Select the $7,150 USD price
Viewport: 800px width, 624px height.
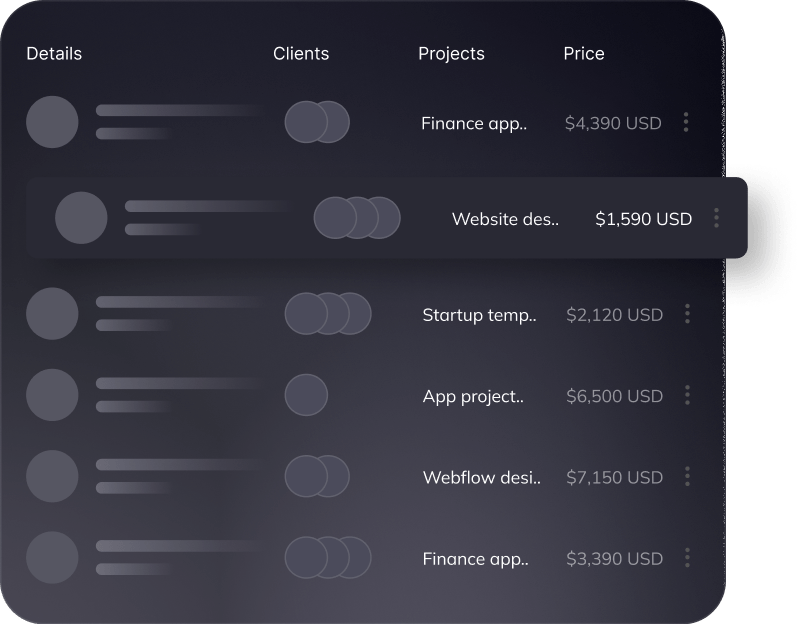click(614, 477)
